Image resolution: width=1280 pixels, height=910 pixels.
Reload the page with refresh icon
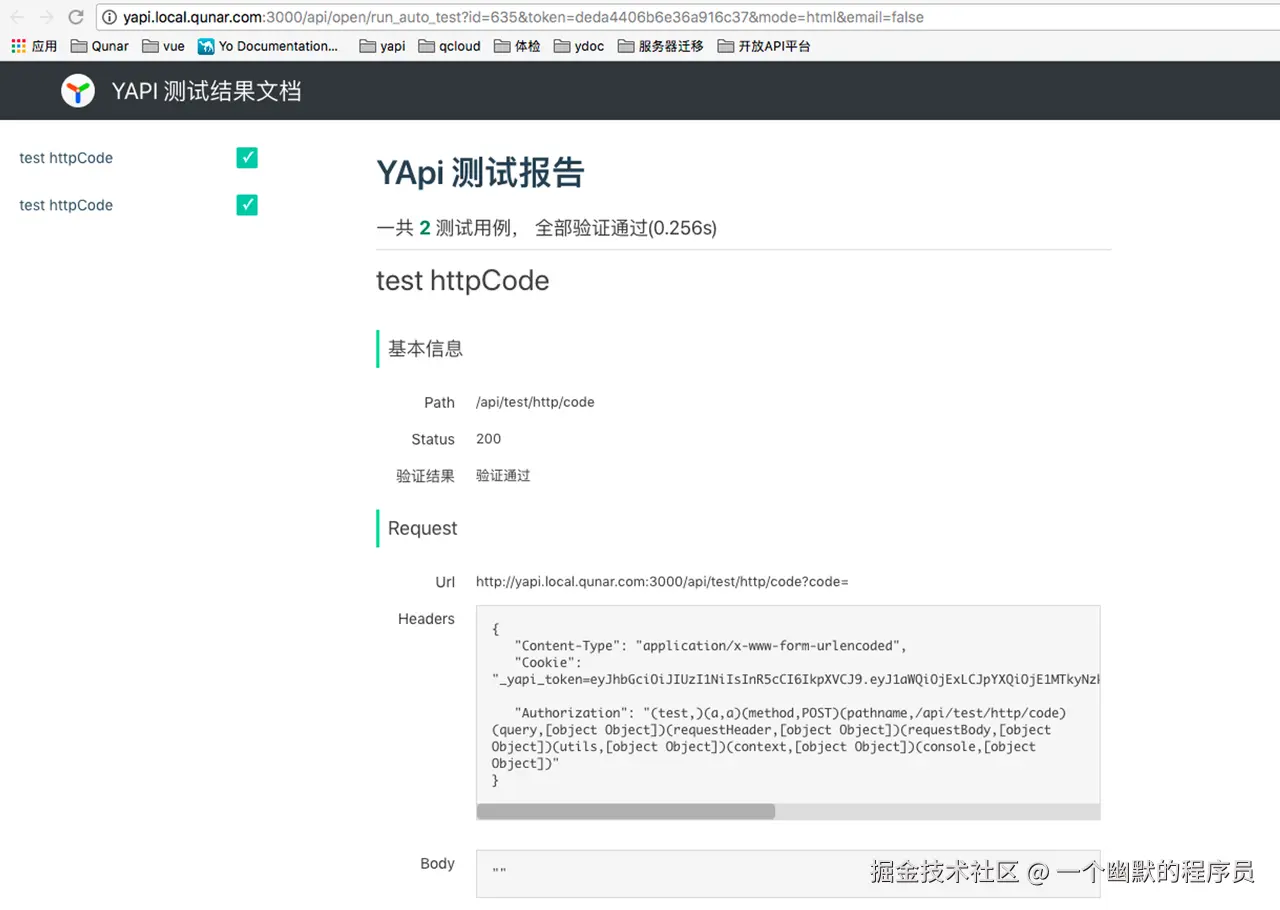tap(76, 17)
